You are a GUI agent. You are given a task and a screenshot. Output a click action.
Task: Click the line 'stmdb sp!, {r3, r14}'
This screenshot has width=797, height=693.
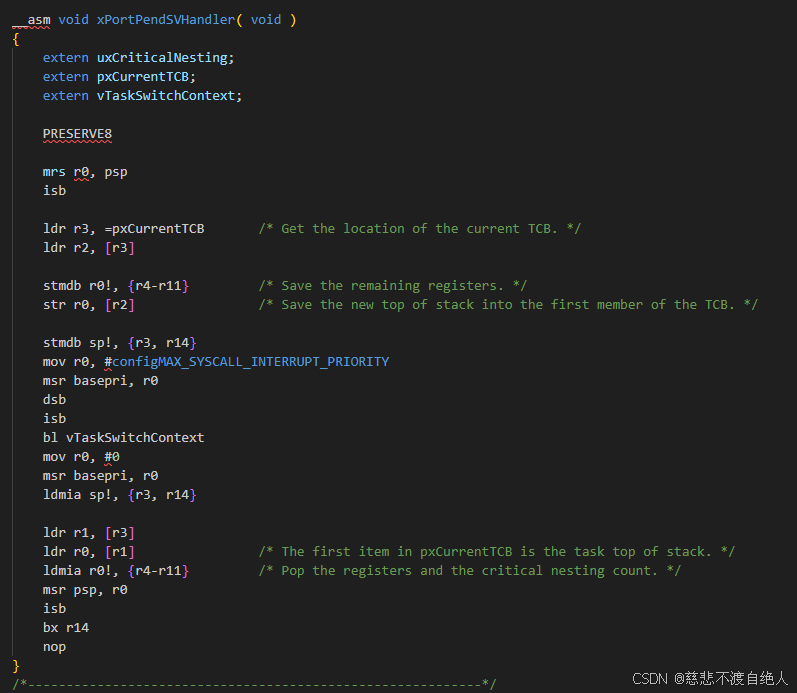coord(119,343)
